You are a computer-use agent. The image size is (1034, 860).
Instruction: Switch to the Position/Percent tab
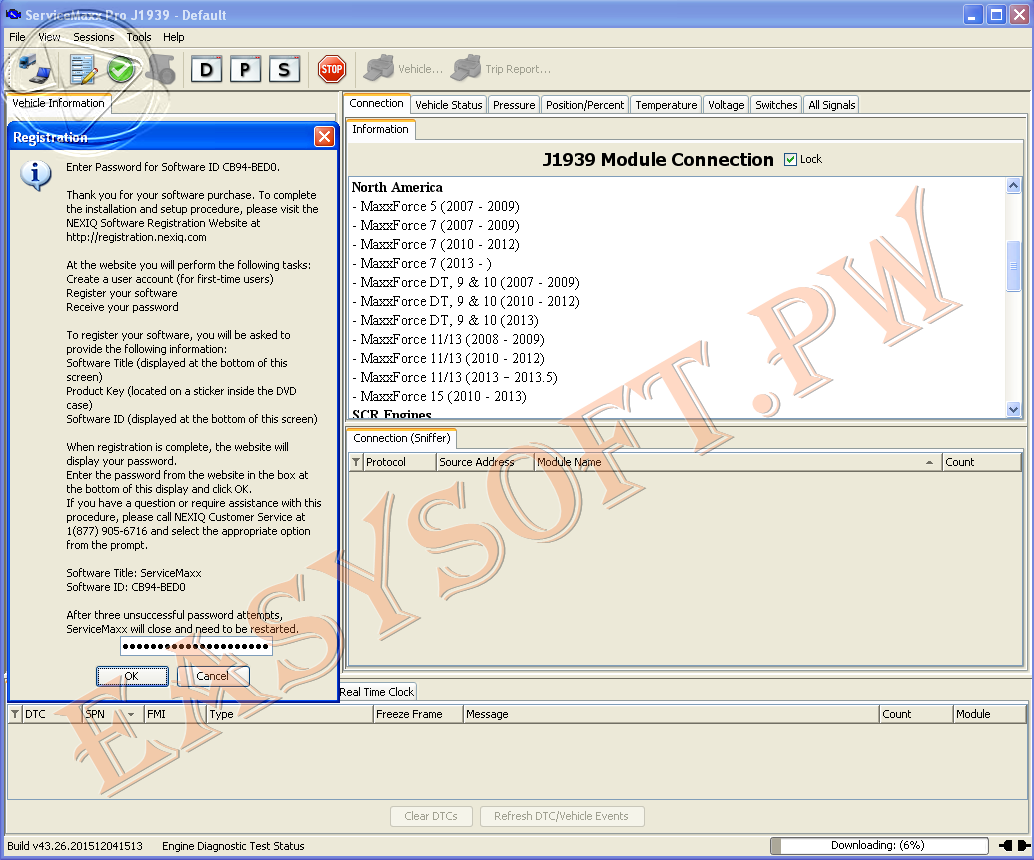click(x=584, y=105)
